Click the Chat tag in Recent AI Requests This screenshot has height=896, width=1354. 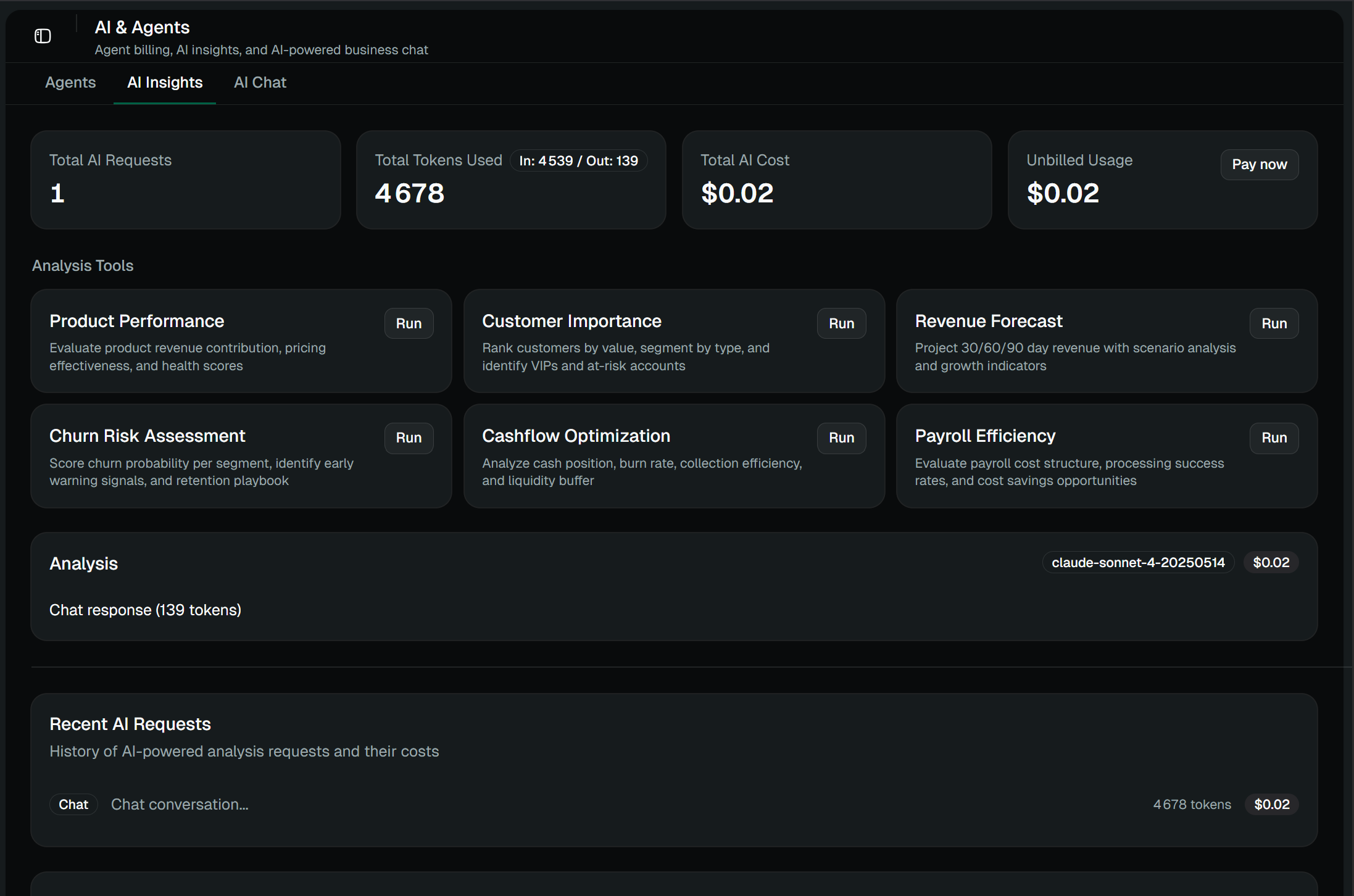click(73, 805)
